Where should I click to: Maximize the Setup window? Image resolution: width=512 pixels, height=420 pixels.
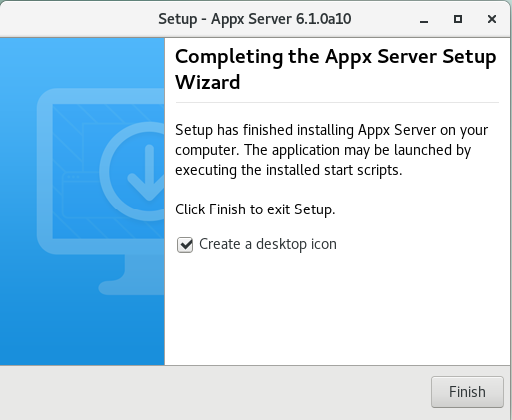pos(458,19)
